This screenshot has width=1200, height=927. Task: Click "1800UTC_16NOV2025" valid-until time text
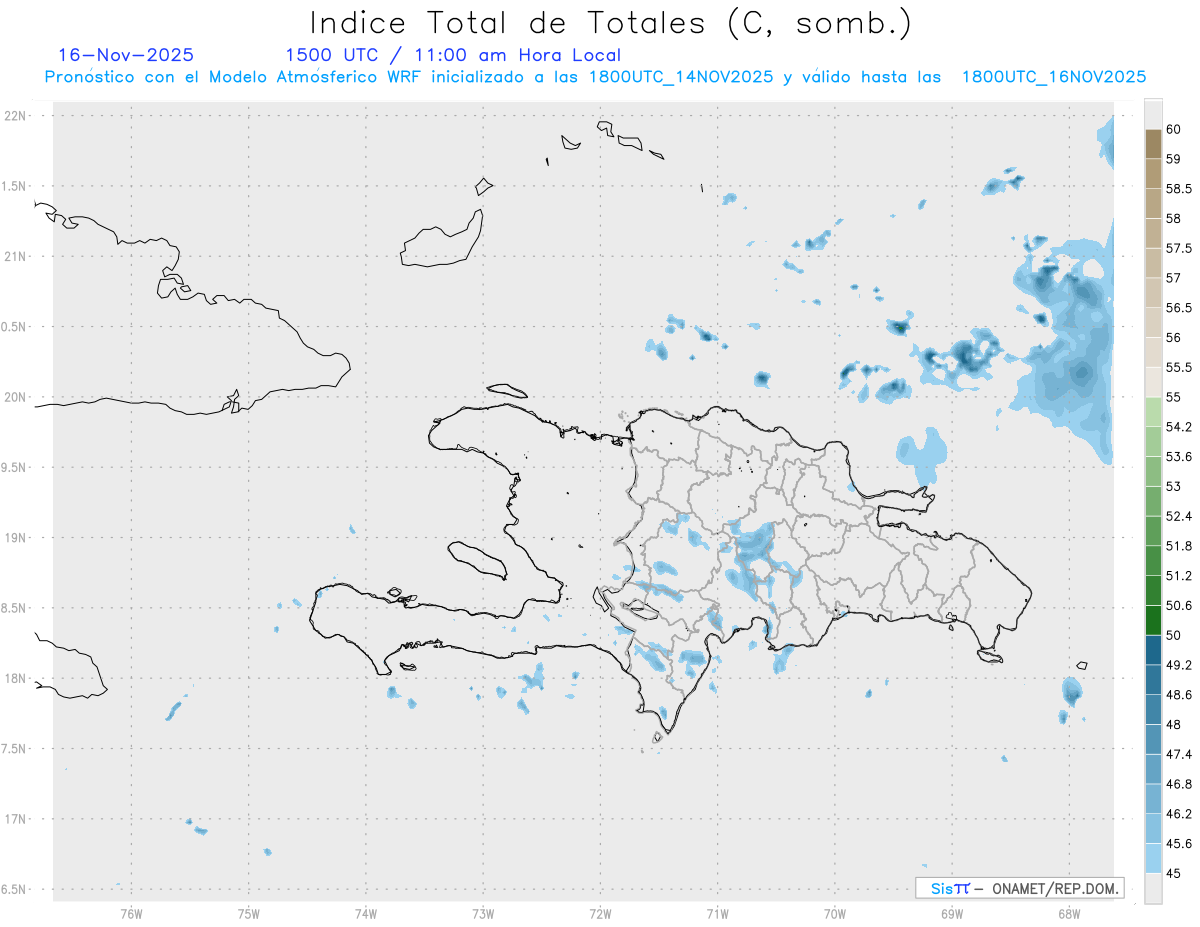click(x=1053, y=77)
